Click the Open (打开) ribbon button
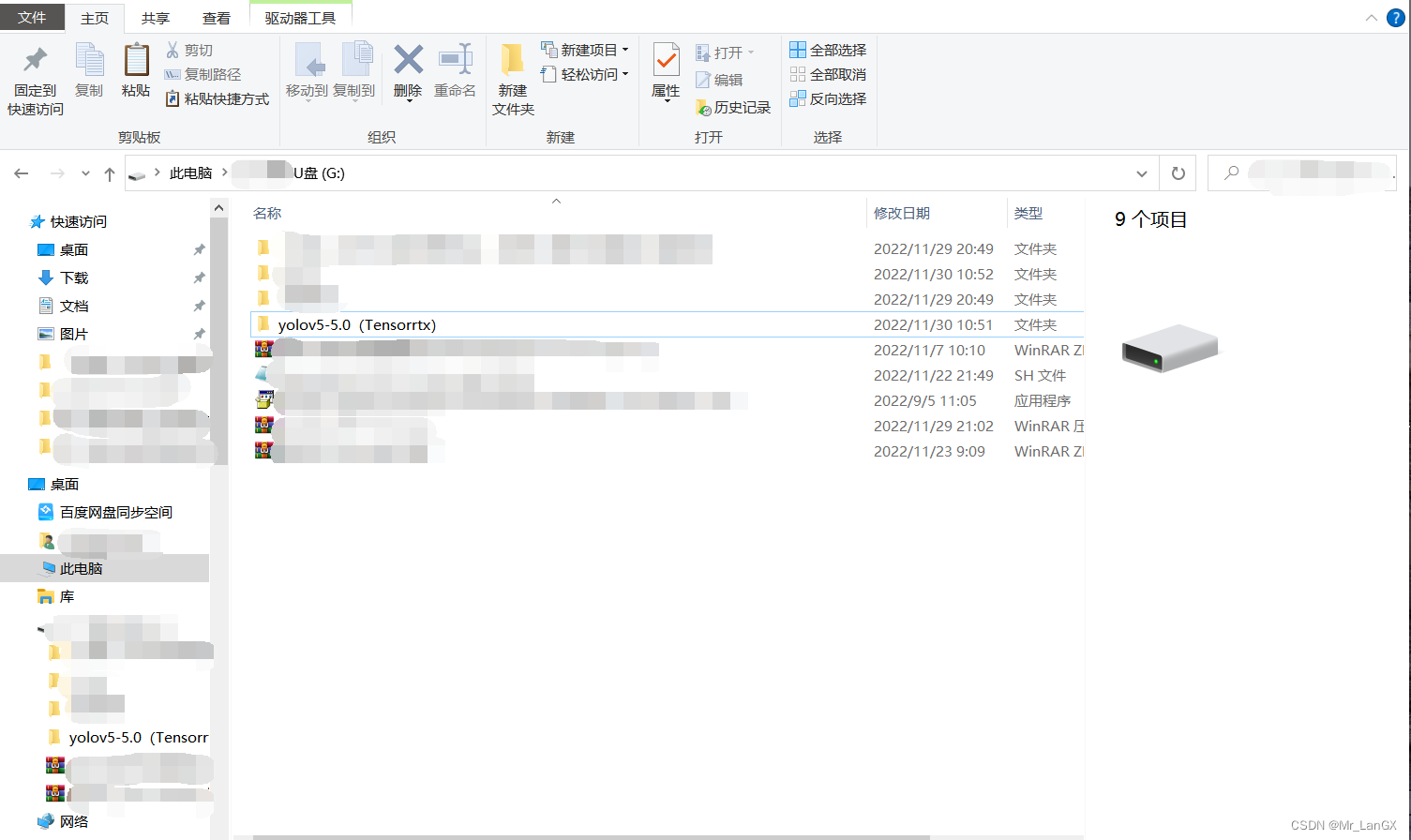The image size is (1411, 840). click(x=725, y=52)
